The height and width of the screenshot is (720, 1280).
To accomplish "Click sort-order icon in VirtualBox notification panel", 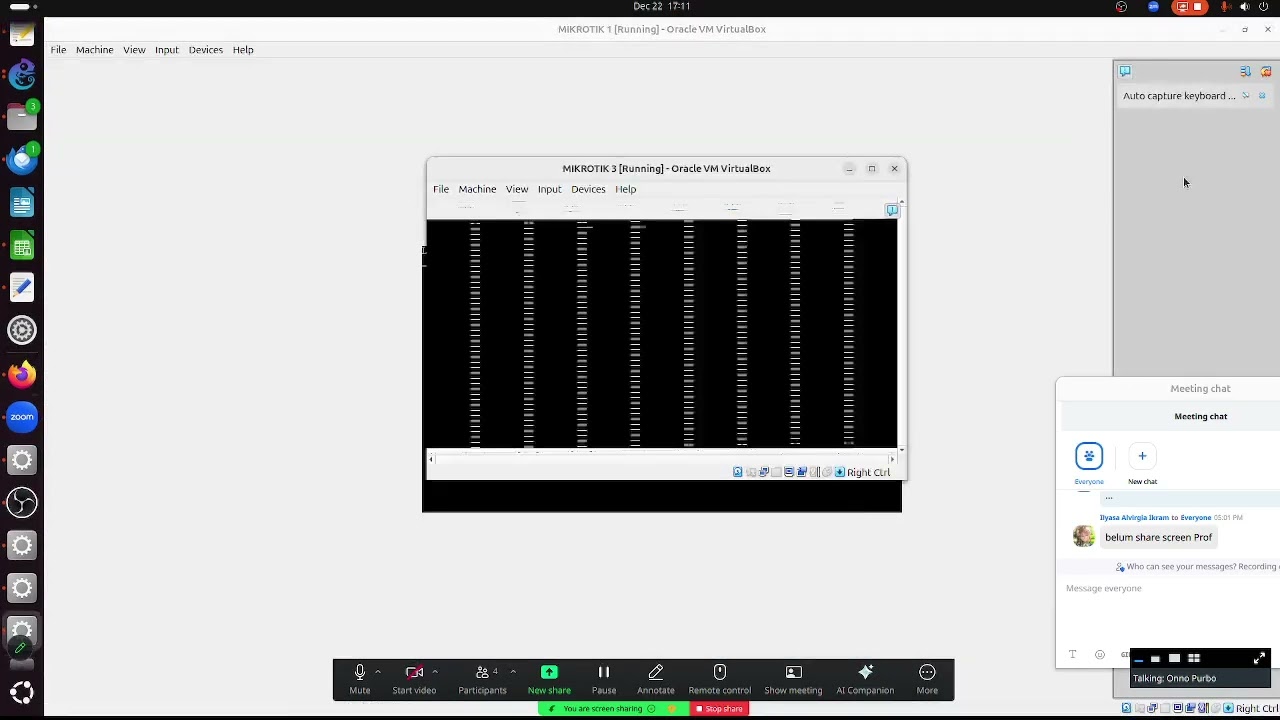I will tap(1245, 72).
